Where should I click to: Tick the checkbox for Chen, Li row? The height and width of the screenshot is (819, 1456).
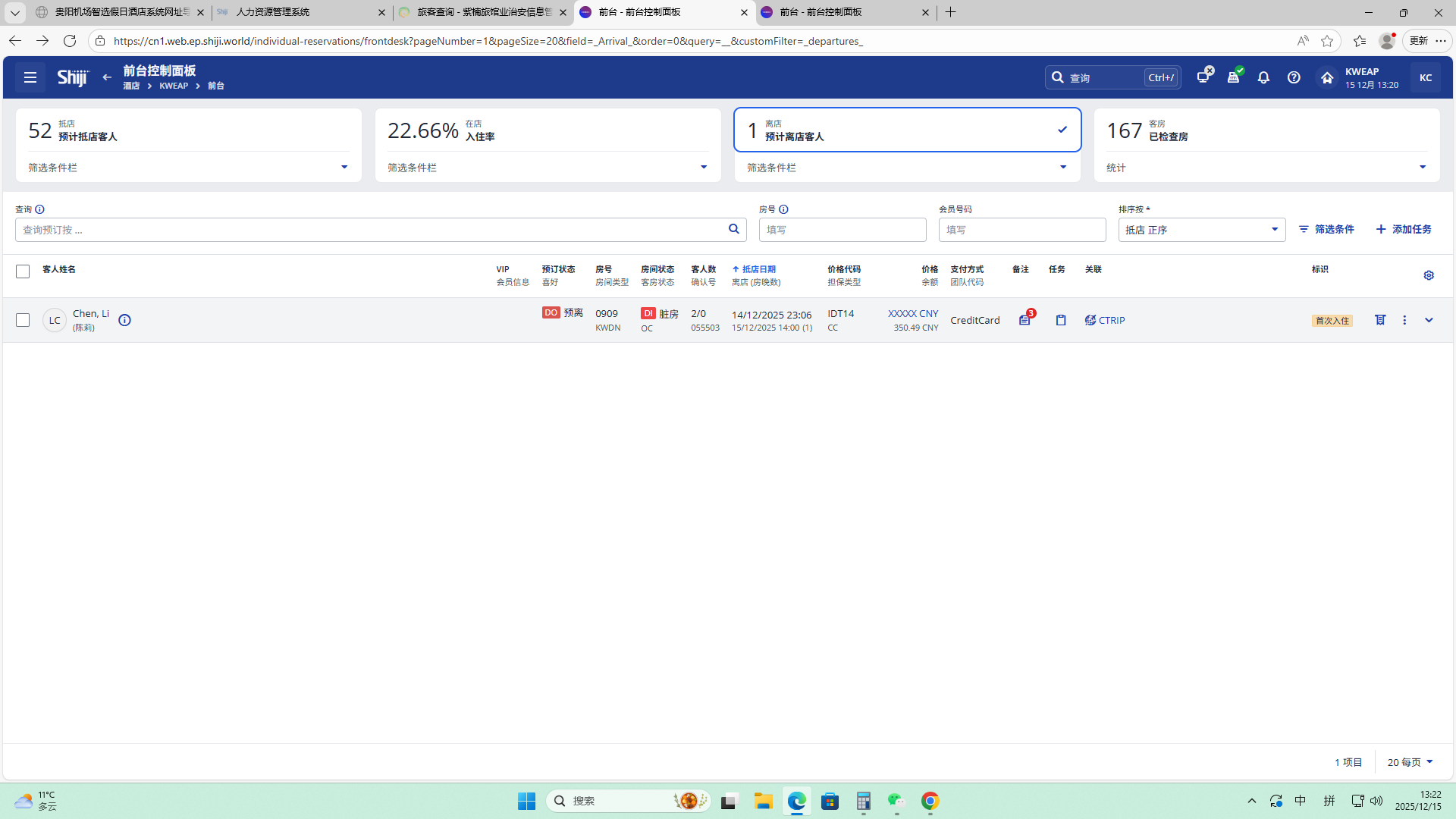[23, 320]
